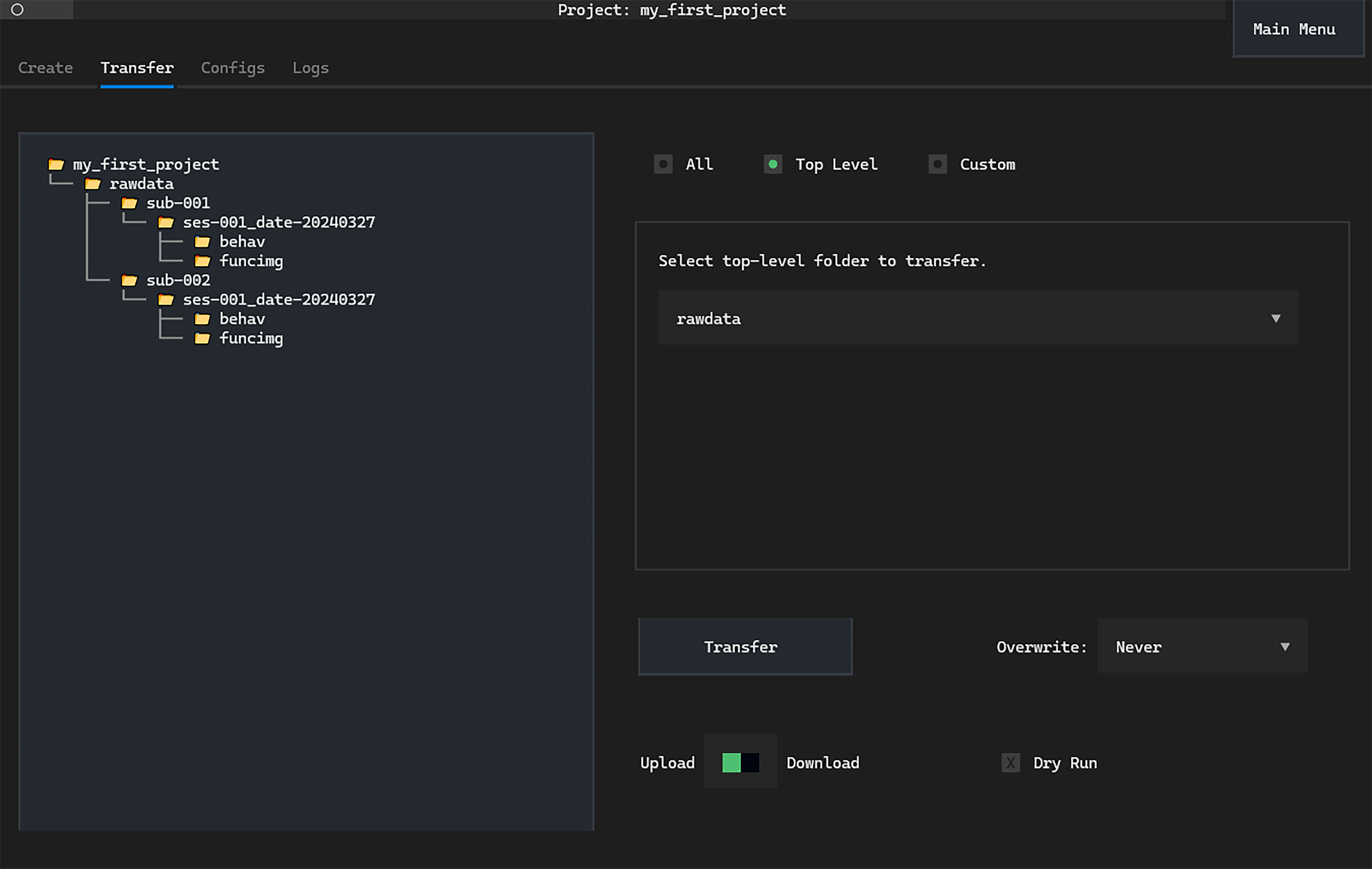Toggle the Upload/Download switch
1372x869 pixels.
point(740,762)
